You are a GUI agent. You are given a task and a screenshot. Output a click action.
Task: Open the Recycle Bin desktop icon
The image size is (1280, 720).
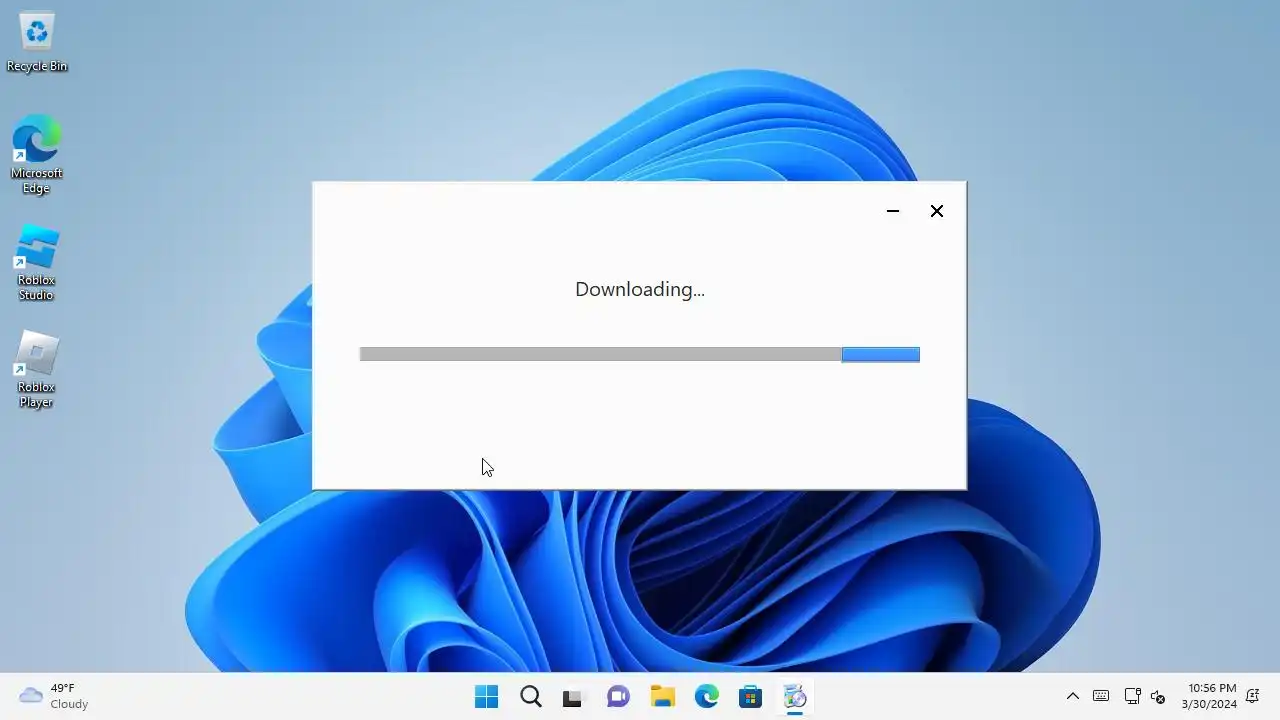click(x=37, y=43)
